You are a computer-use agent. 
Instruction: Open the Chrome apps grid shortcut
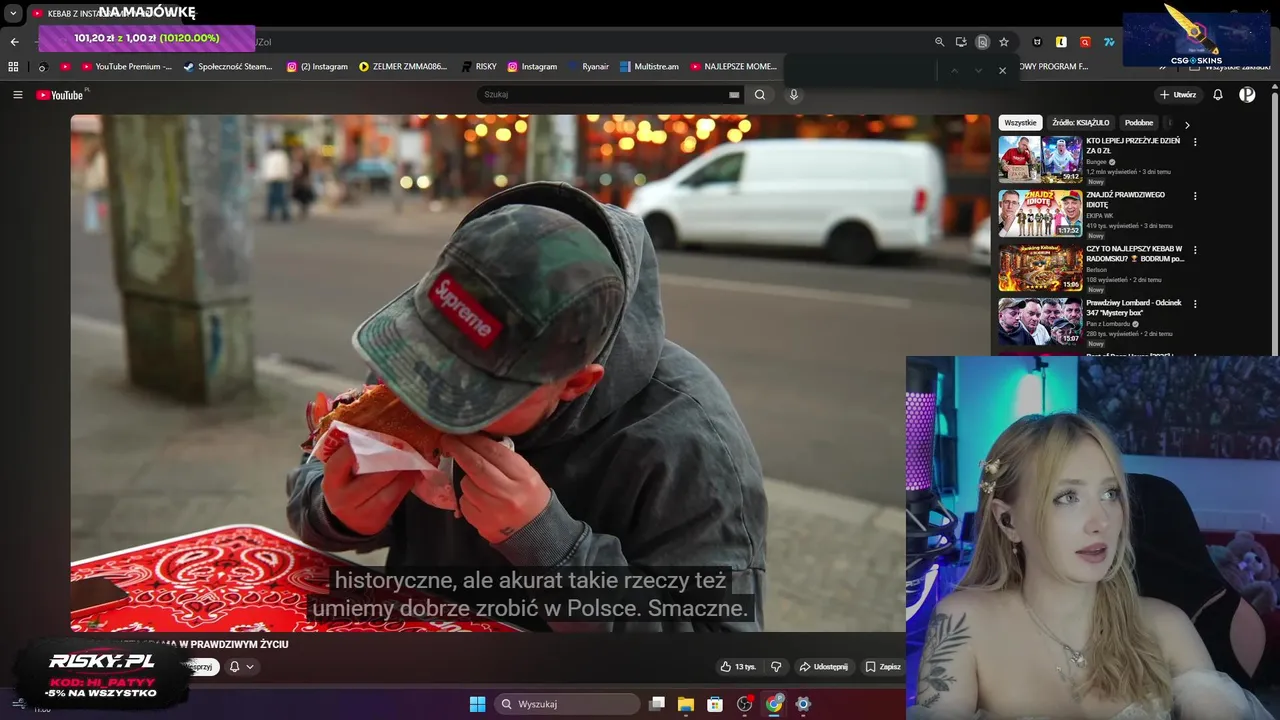coord(13,67)
